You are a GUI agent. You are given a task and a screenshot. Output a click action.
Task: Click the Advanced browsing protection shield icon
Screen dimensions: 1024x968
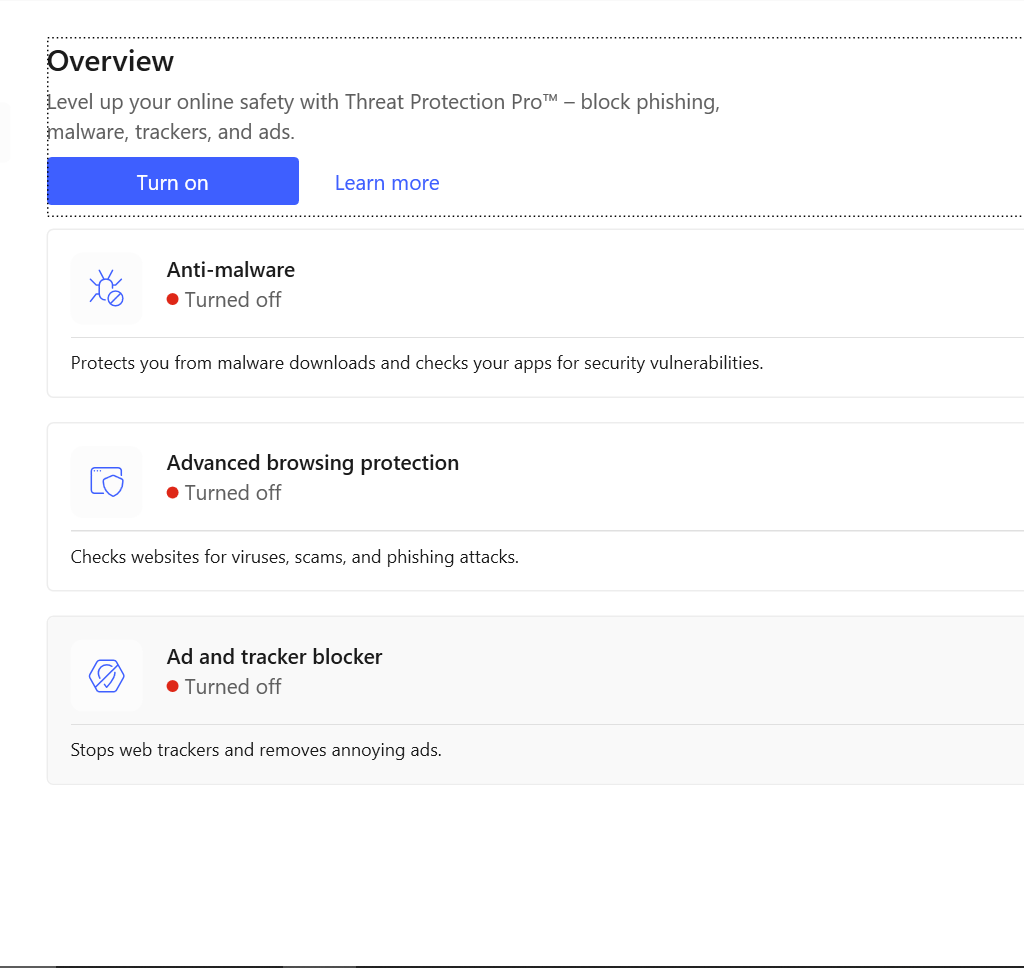pyautogui.click(x=106, y=482)
